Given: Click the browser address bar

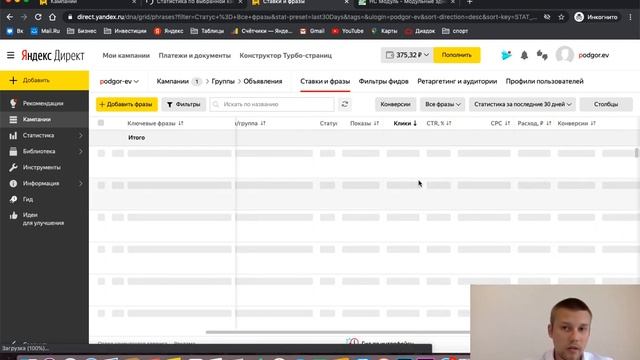Looking at the screenshot, I should coord(307,17).
